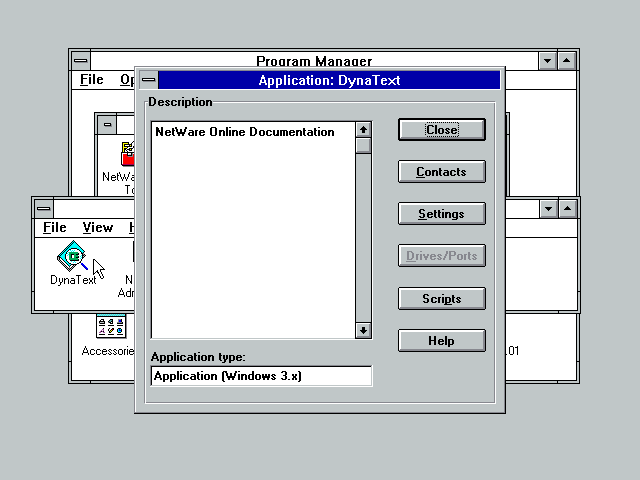Select the red NetWare toolbox icon
640x480 pixels.
click(x=128, y=154)
